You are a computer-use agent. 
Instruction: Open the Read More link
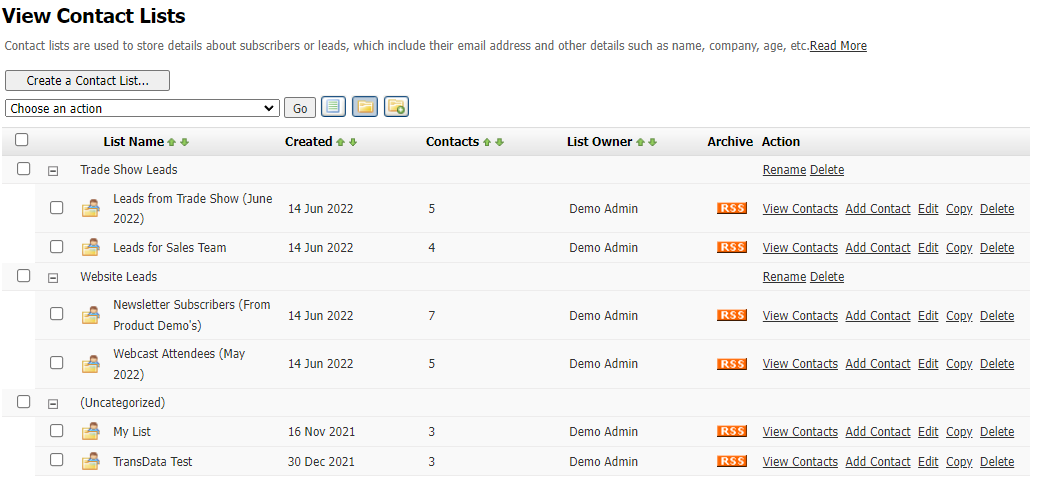tap(838, 46)
